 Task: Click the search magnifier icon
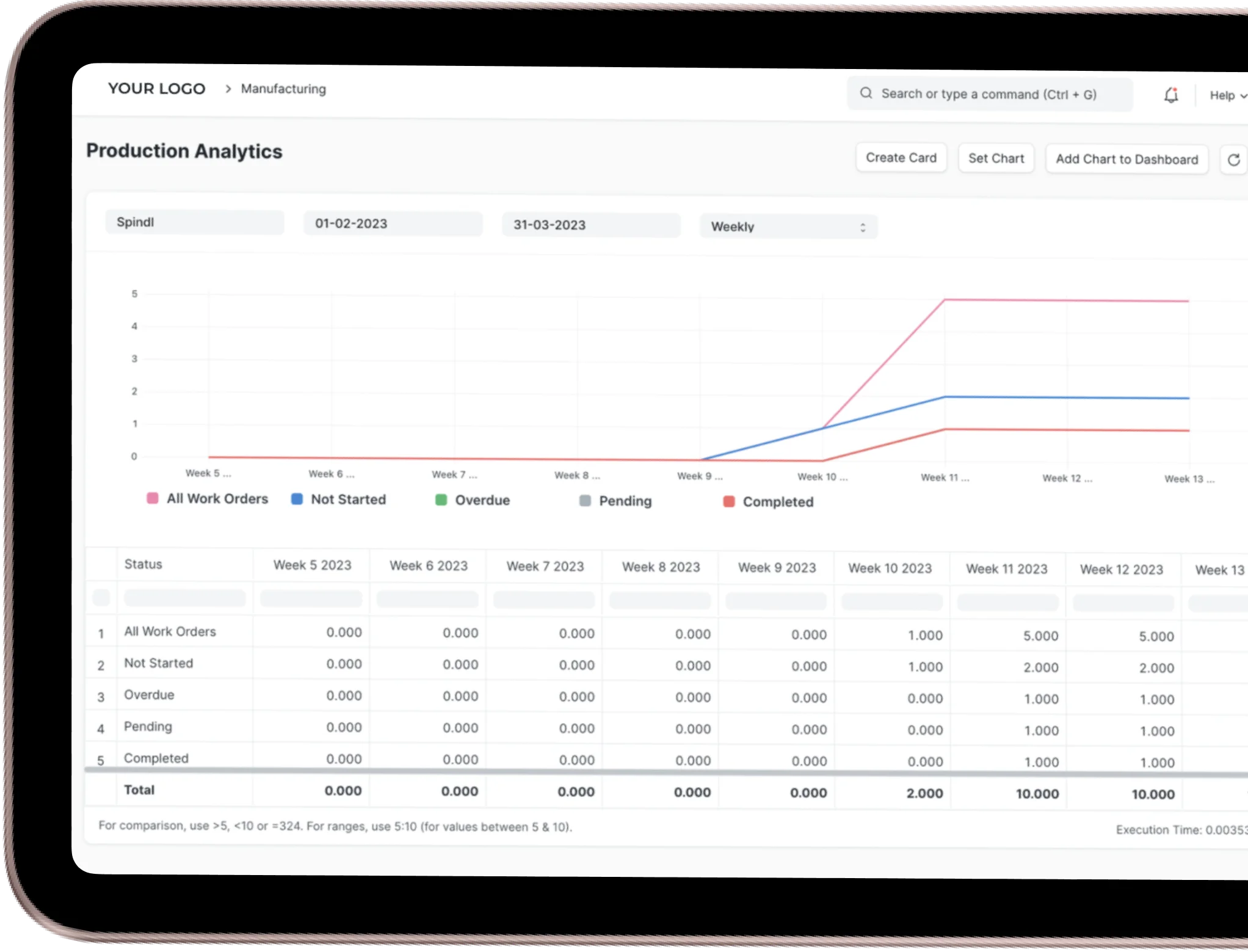coord(866,93)
